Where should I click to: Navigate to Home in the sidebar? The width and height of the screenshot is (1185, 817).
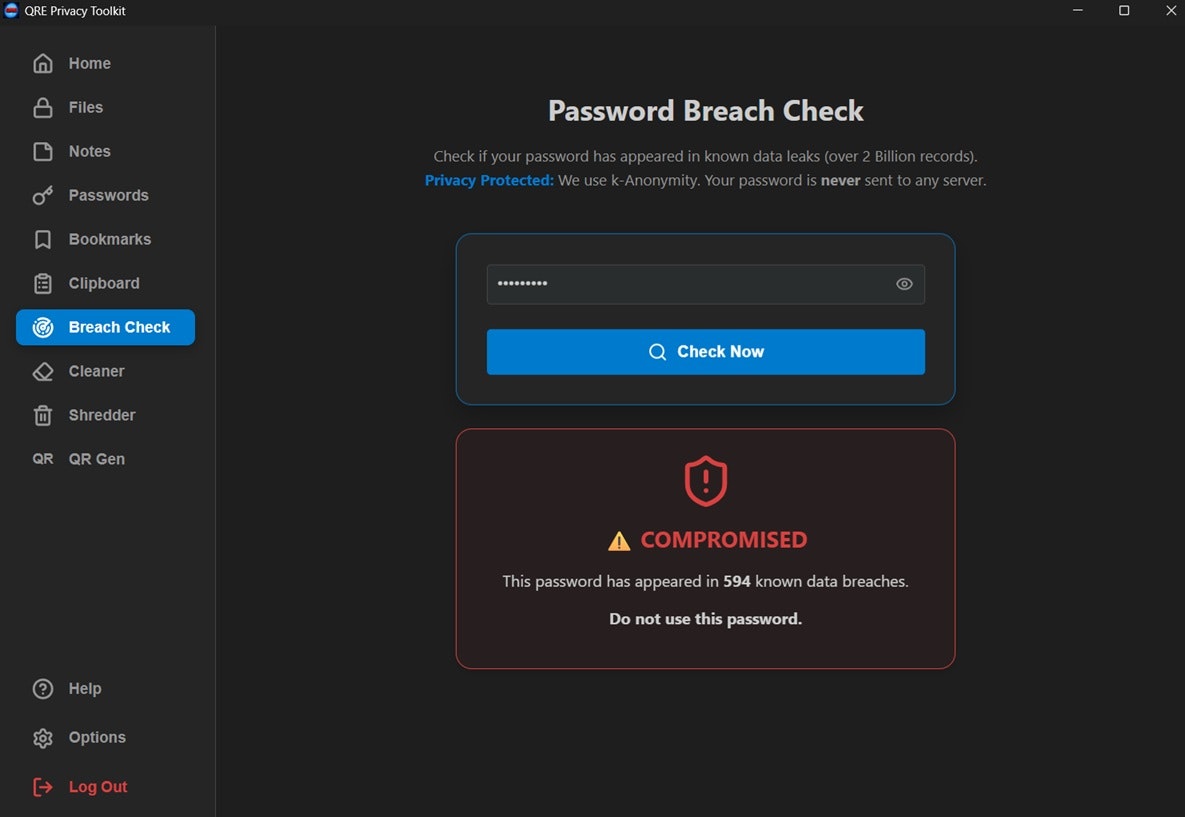[x=43, y=63]
